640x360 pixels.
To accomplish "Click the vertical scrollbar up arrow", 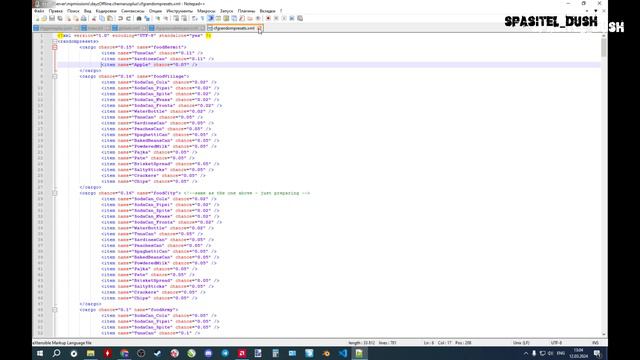I will click(x=604, y=36).
